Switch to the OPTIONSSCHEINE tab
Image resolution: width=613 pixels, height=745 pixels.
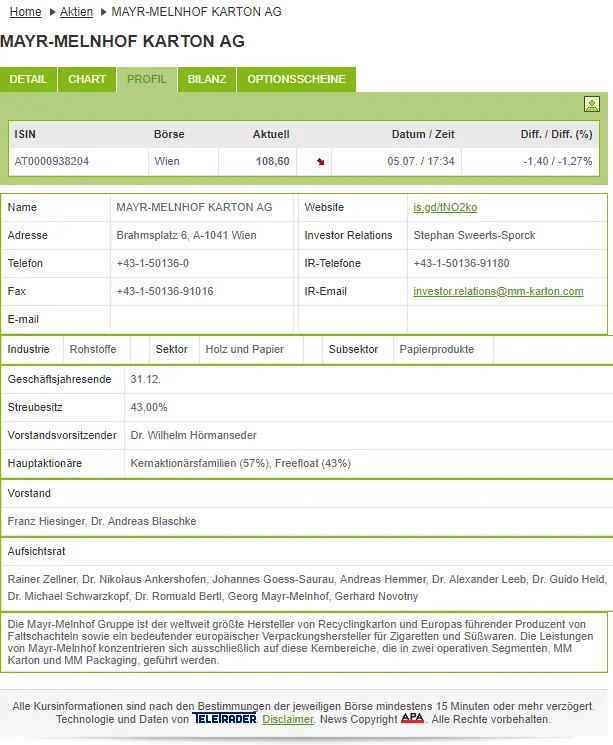[x=296, y=79]
